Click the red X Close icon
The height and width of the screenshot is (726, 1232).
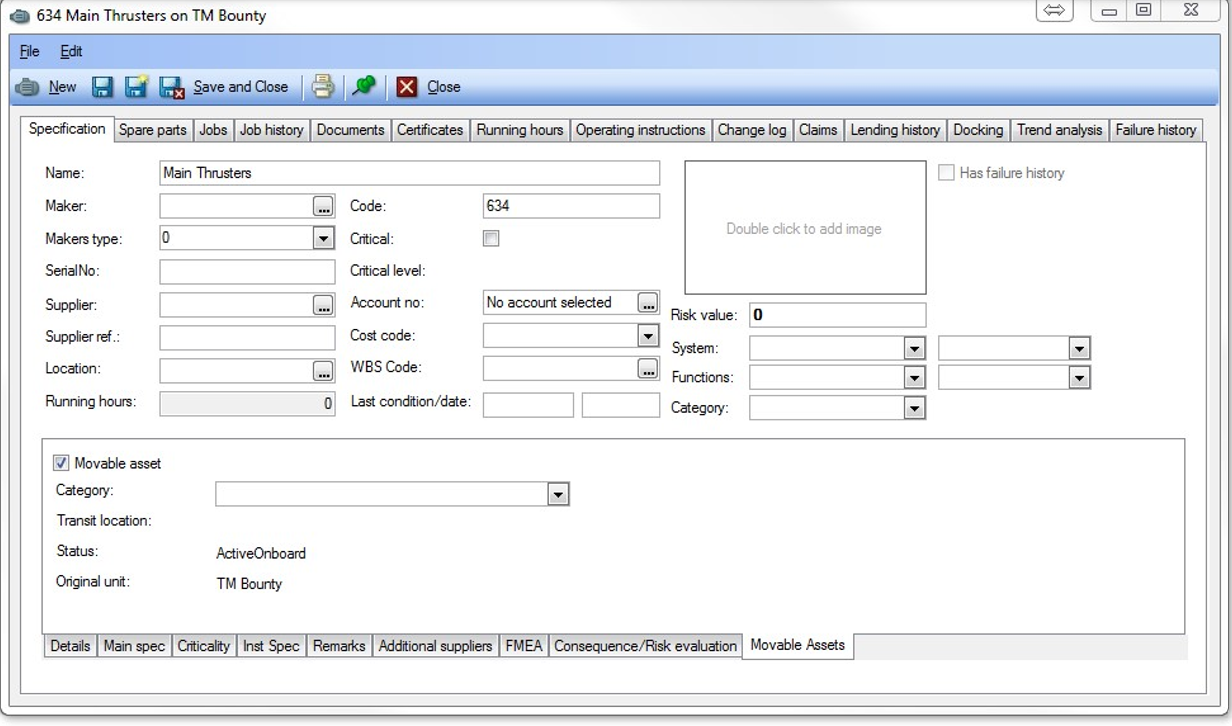[406, 87]
